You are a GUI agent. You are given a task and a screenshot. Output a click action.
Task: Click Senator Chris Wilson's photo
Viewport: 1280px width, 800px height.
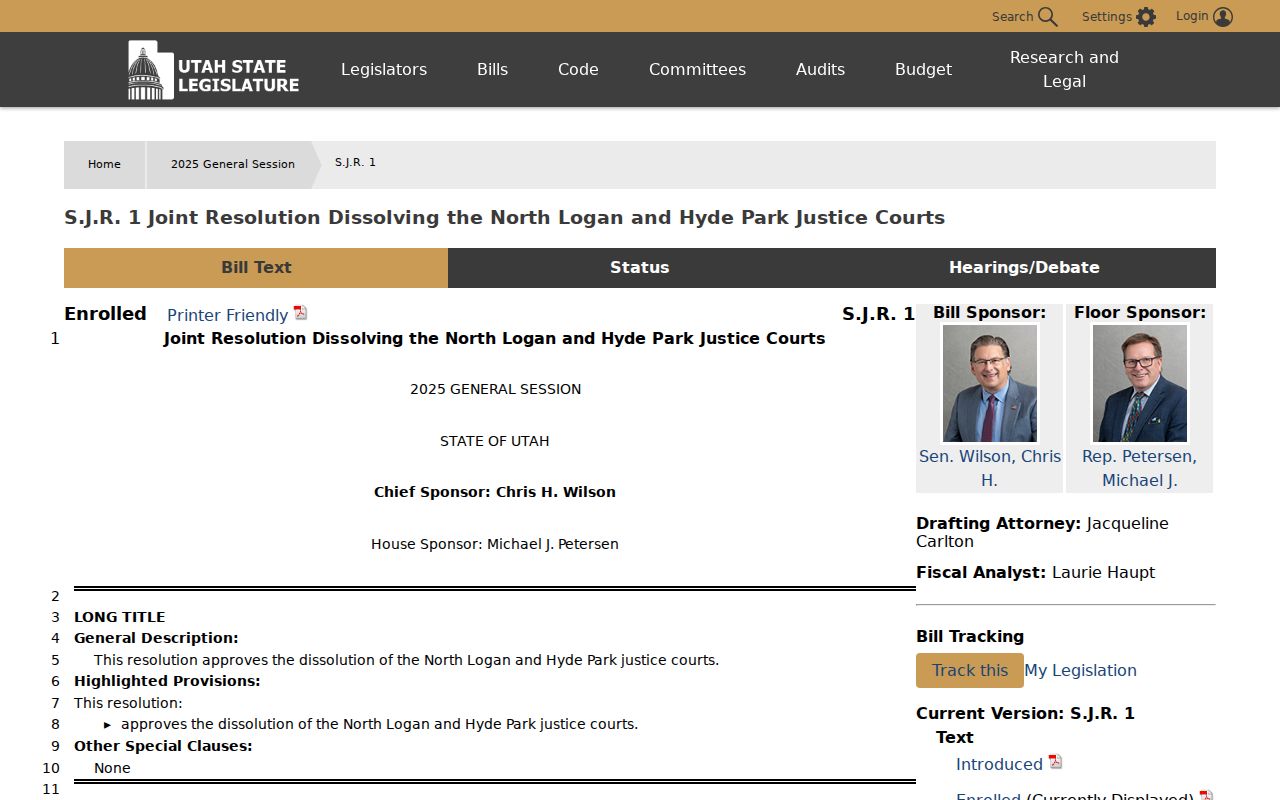[x=990, y=383]
